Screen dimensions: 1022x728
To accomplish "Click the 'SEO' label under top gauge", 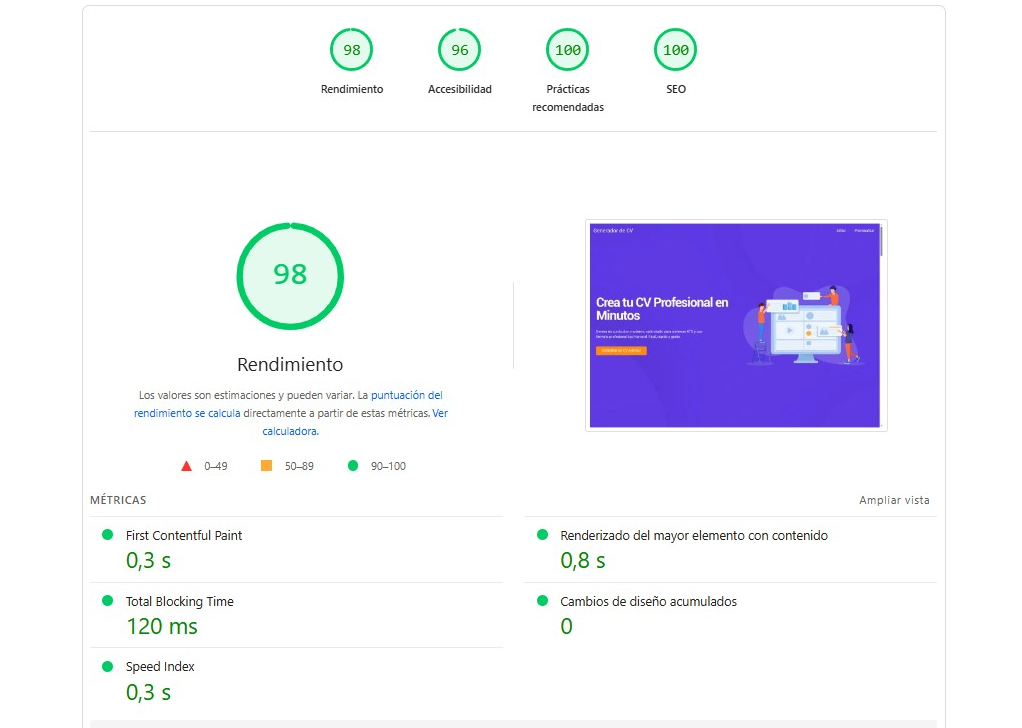I will tap(676, 89).
